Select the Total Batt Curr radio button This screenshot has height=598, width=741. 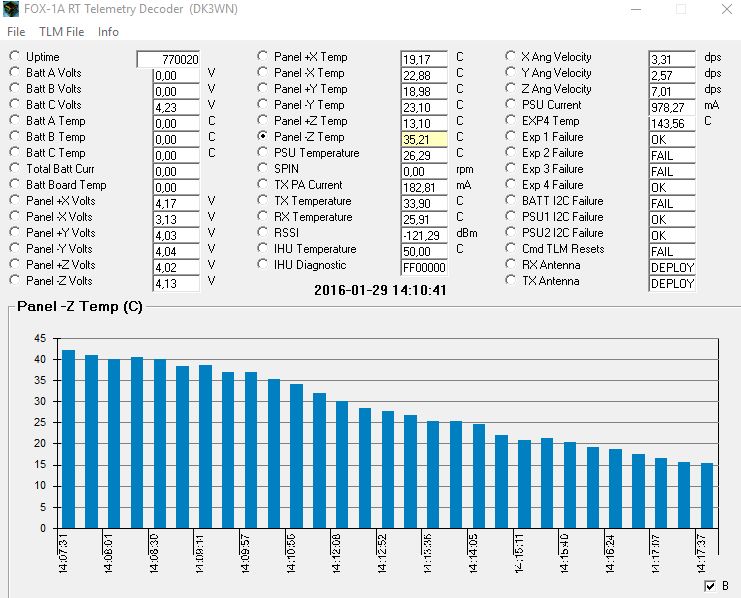(15, 168)
